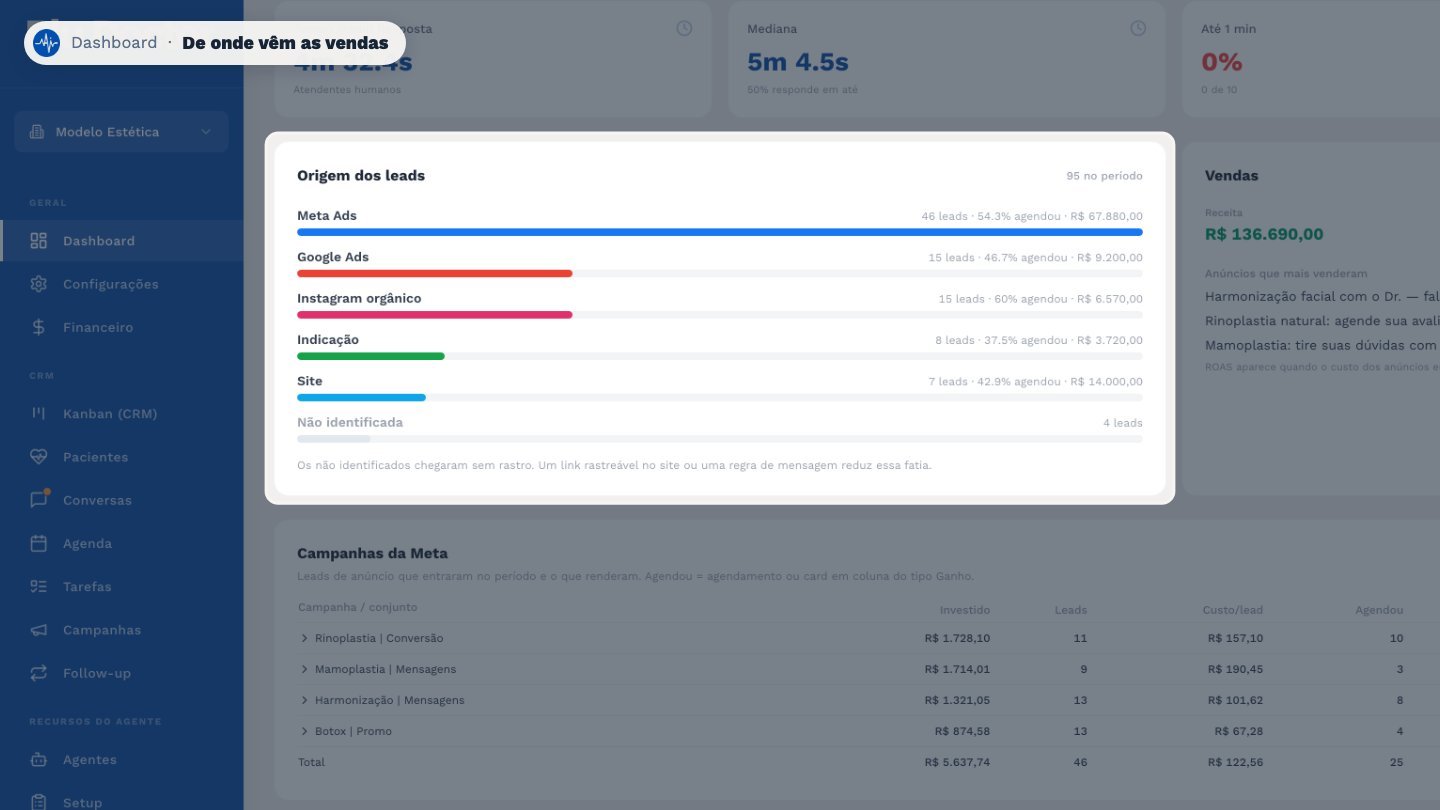Click the R$ 136.690,00 revenue value

coord(1264,235)
